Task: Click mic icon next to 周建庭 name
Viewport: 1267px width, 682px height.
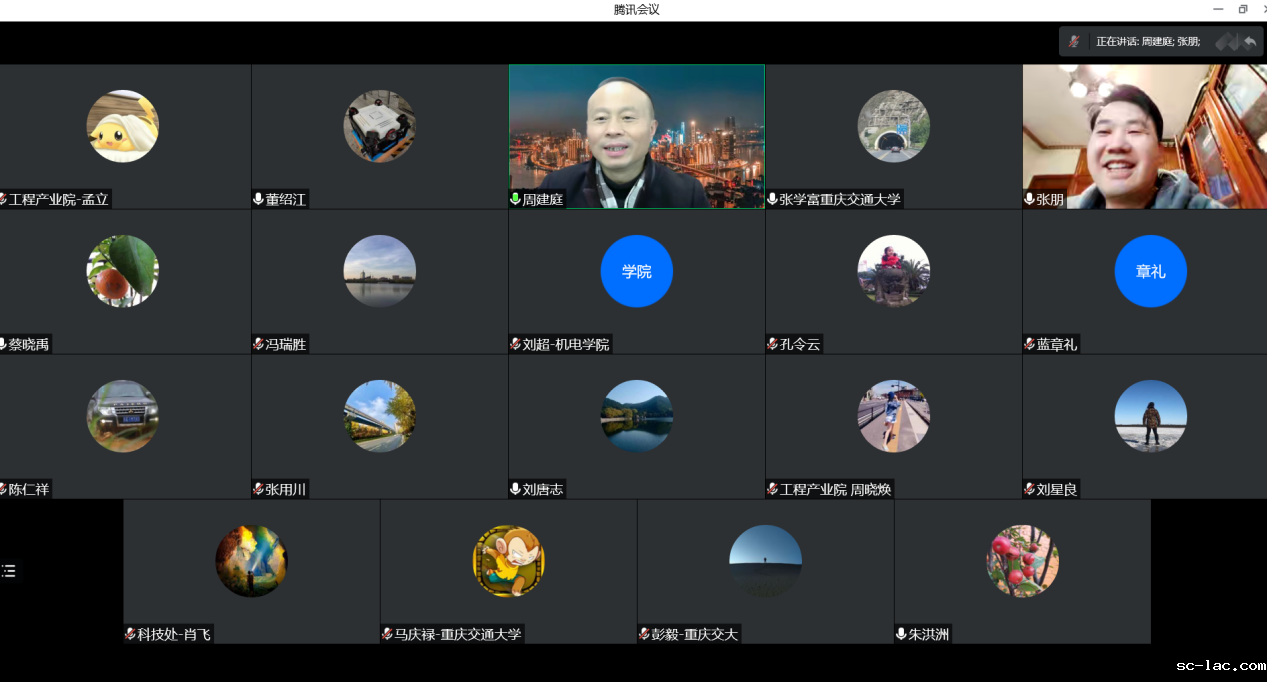Action: coord(515,199)
